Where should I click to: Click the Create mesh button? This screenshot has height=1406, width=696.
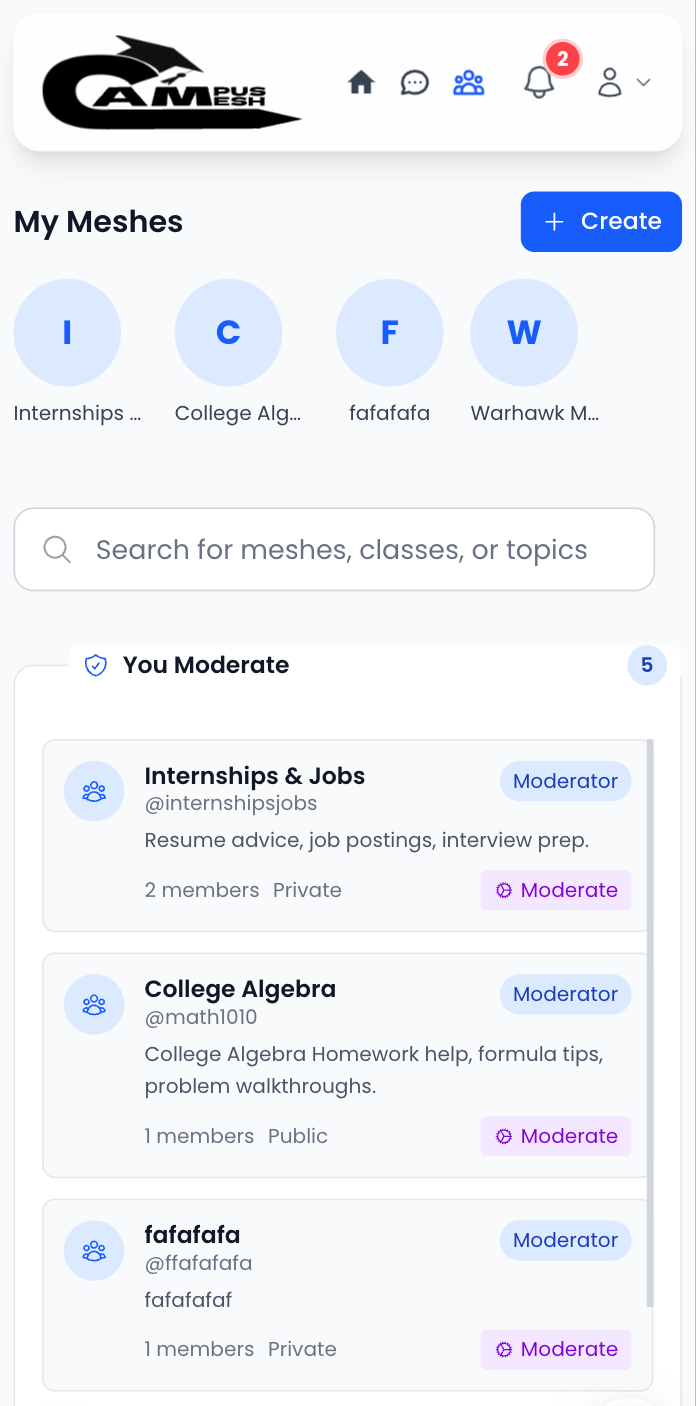tap(601, 221)
